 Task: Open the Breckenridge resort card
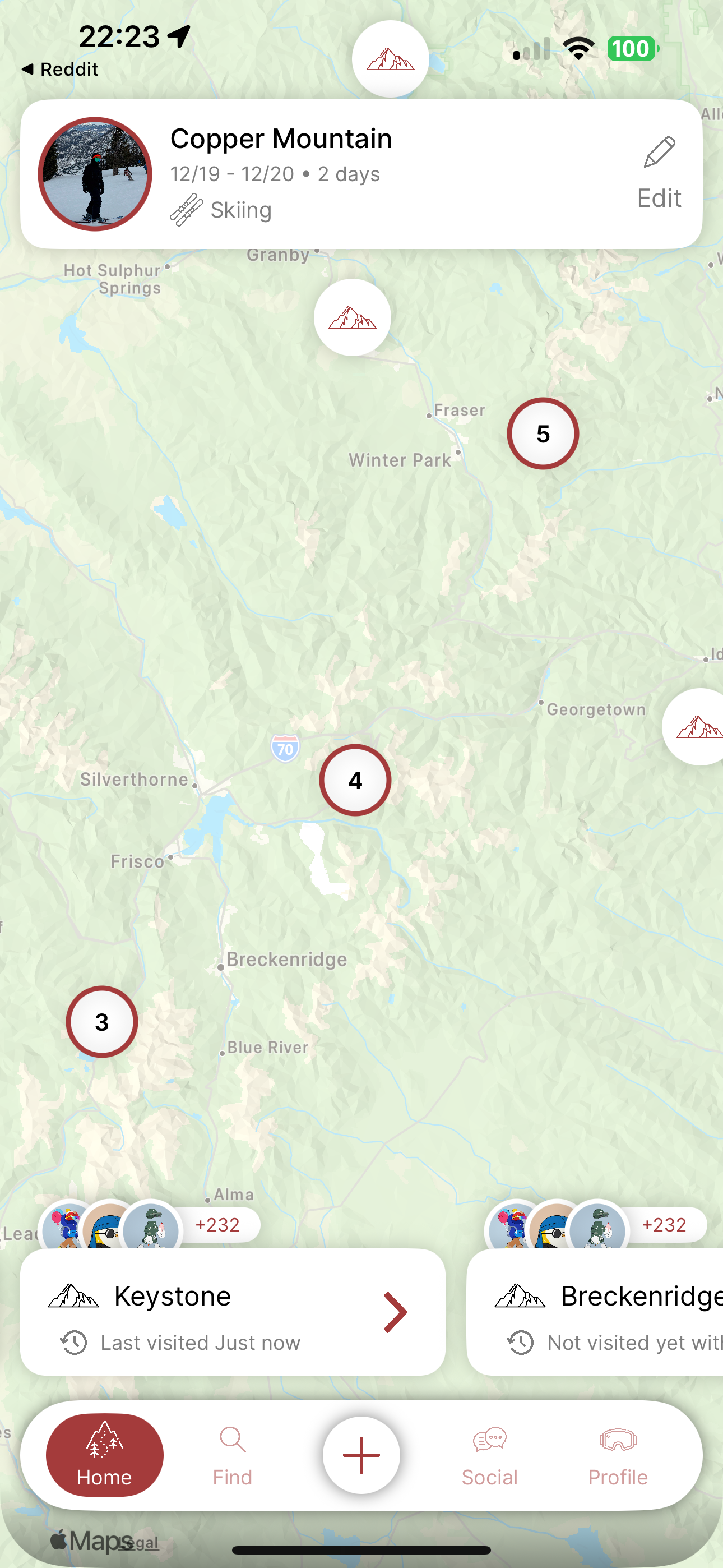click(x=595, y=1312)
